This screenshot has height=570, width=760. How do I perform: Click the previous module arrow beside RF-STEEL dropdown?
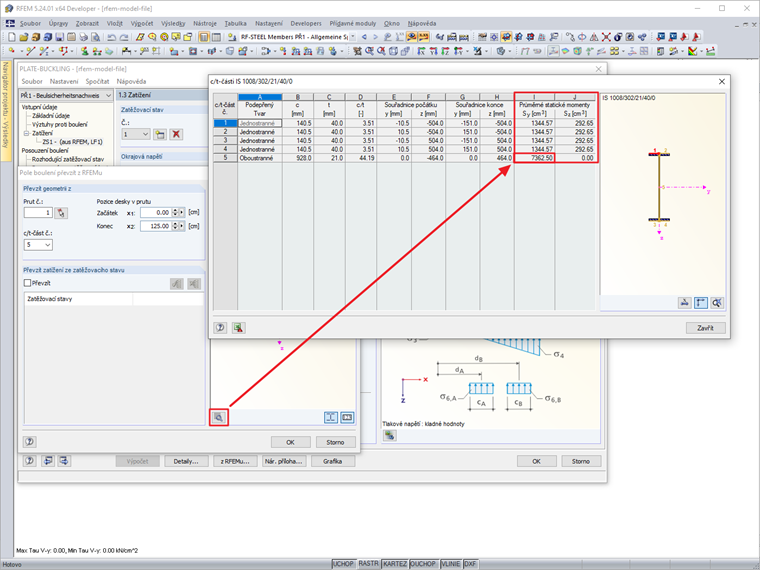coord(364,37)
